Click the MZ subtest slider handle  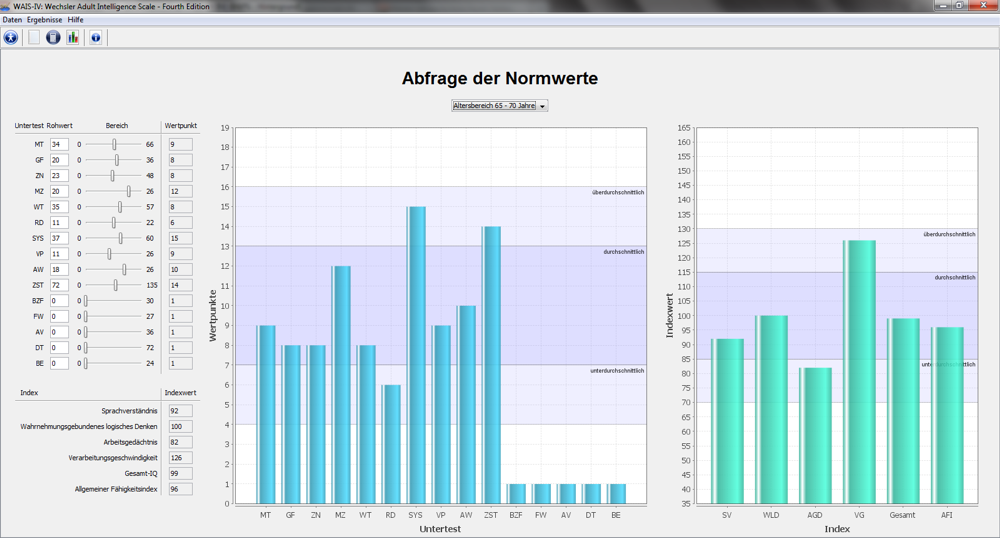[129, 191]
